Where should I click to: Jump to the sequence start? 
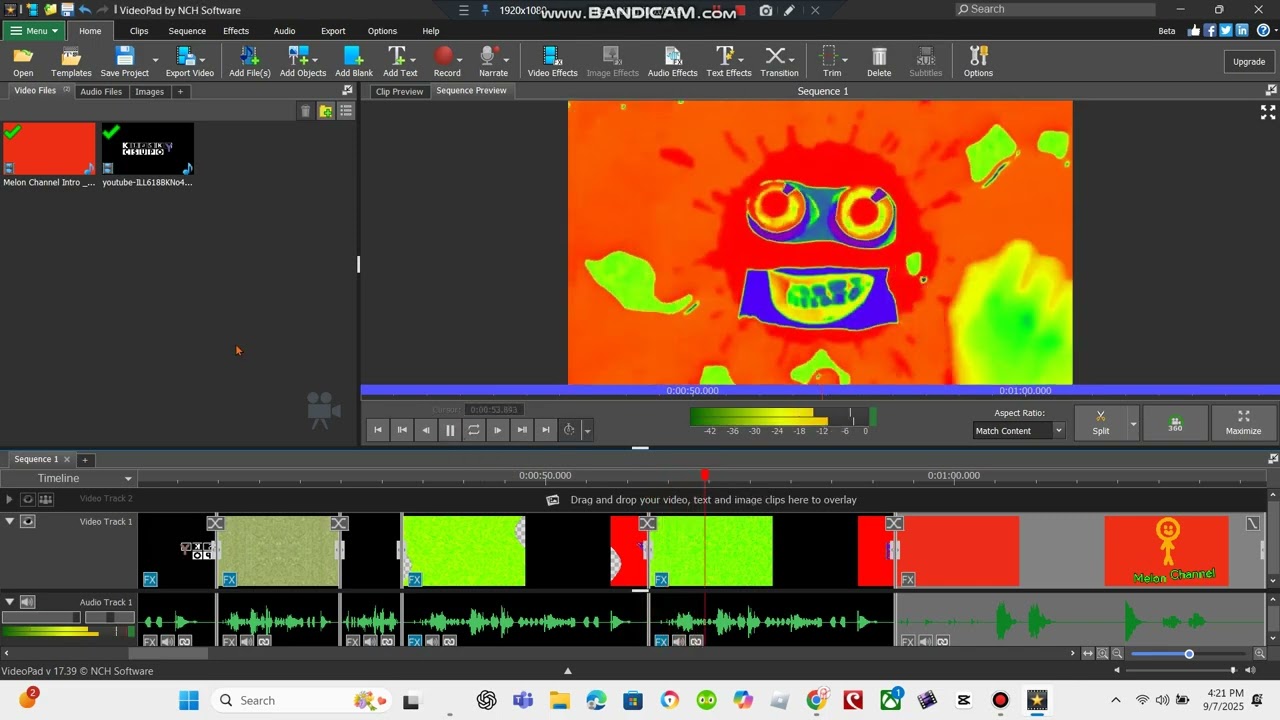pos(378,430)
